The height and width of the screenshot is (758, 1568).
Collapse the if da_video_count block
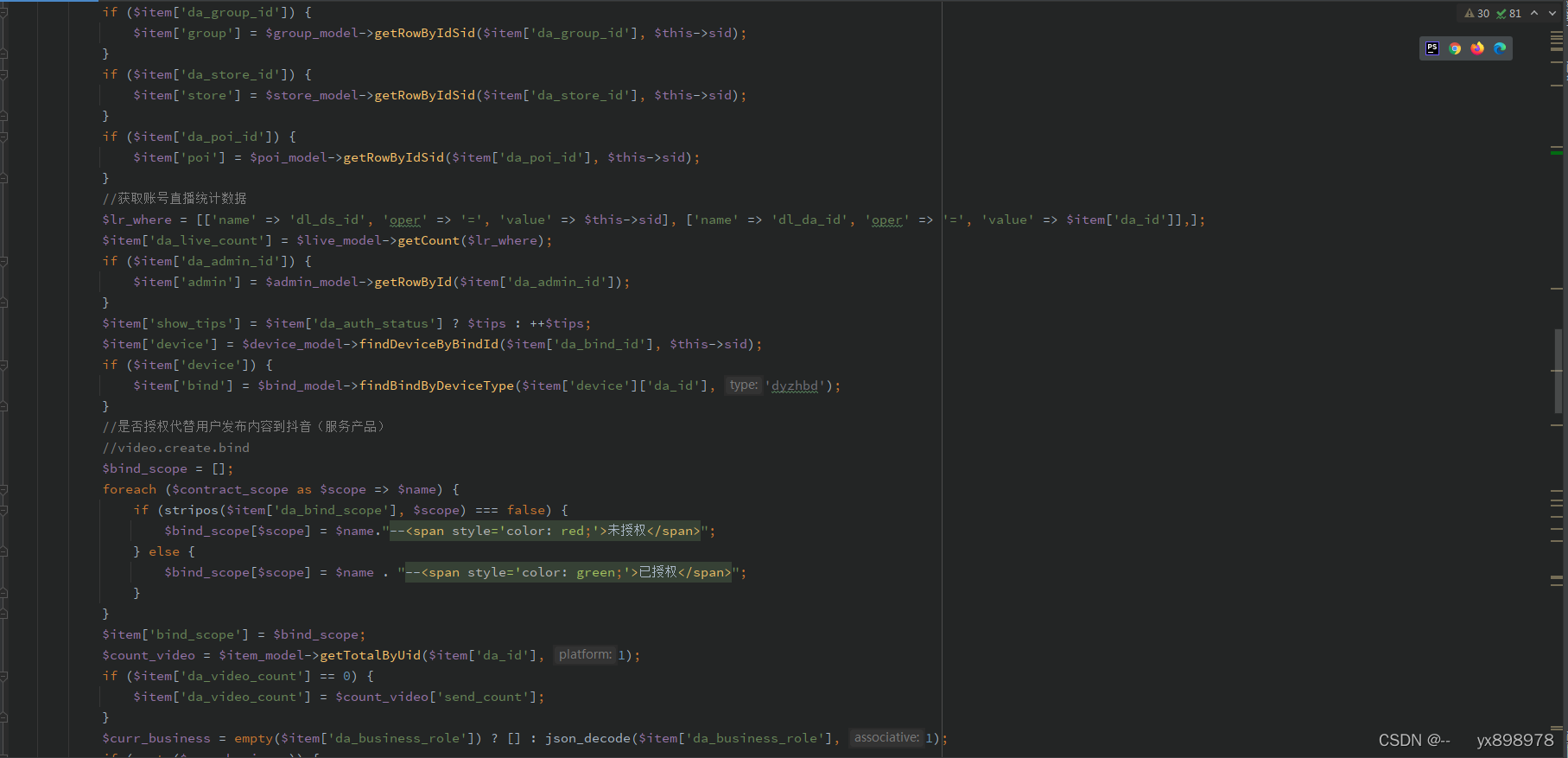[x=3, y=677]
